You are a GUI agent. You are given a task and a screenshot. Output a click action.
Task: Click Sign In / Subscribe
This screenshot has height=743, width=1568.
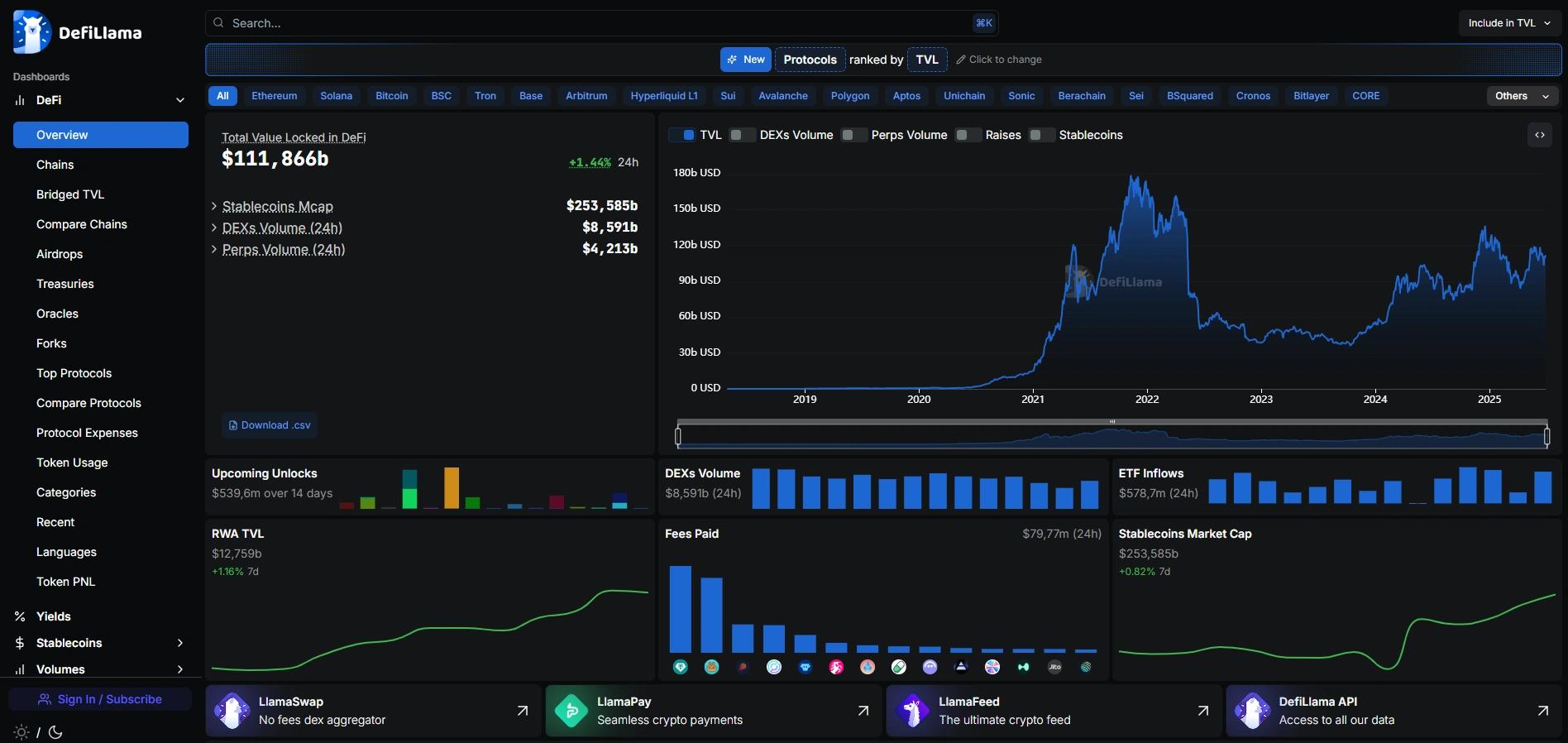pyautogui.click(x=100, y=699)
